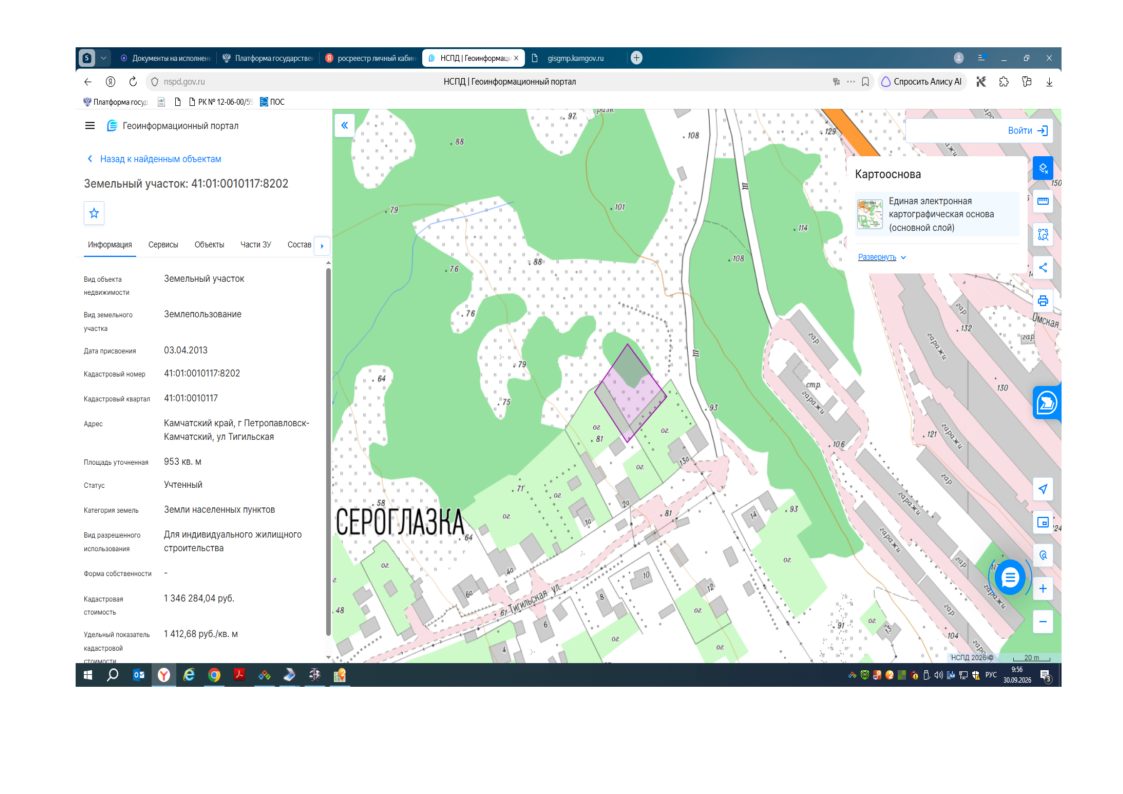Show more tabs with the arrow after Состав

point(322,246)
